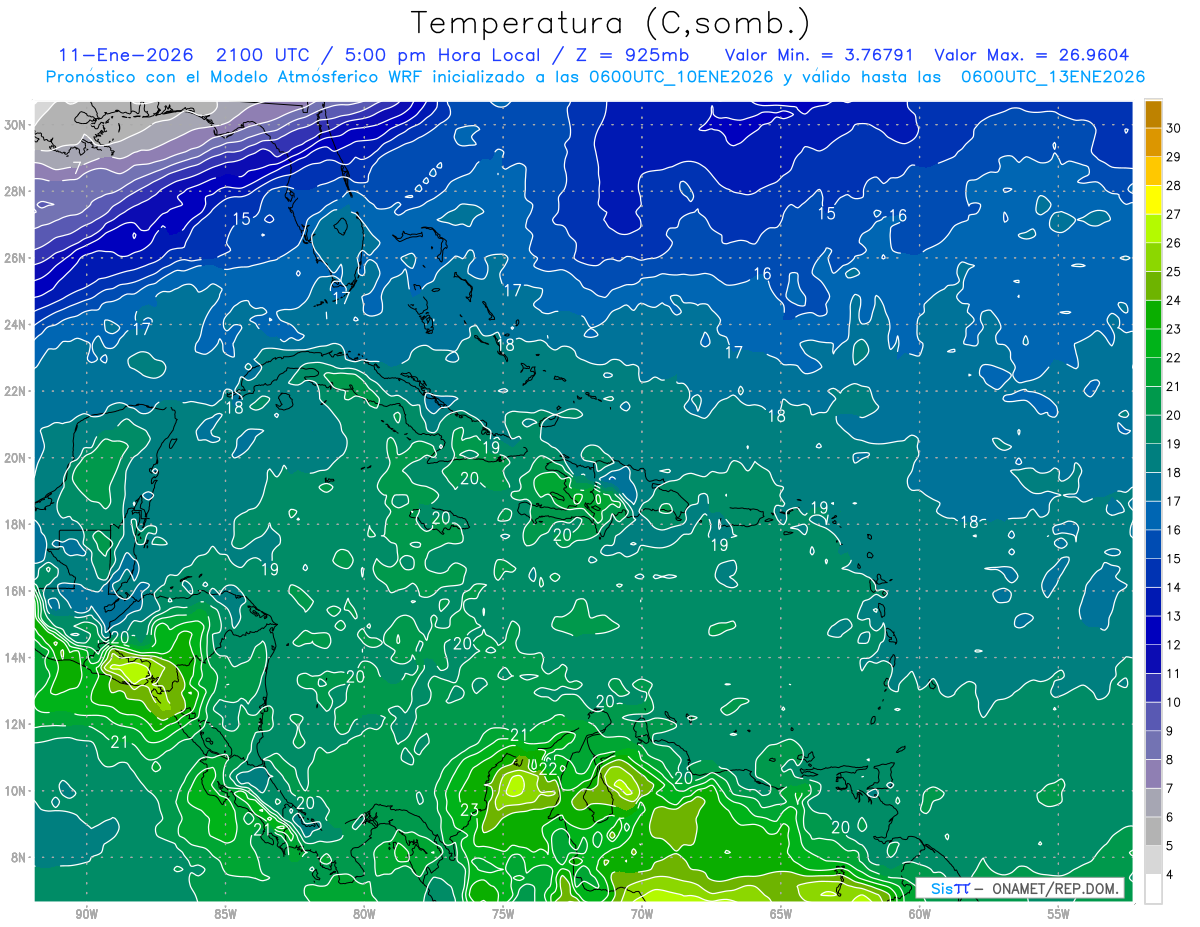This screenshot has width=1200, height=927.
Task: Click the 22N latitude axis label
Action: pyautogui.click(x=15, y=391)
